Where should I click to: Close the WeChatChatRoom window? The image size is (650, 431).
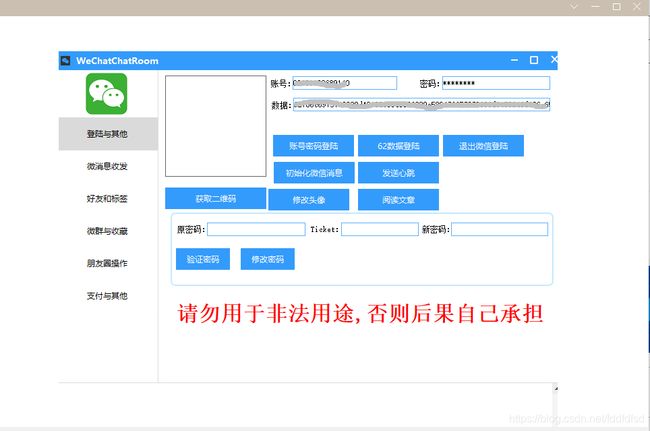[554, 60]
